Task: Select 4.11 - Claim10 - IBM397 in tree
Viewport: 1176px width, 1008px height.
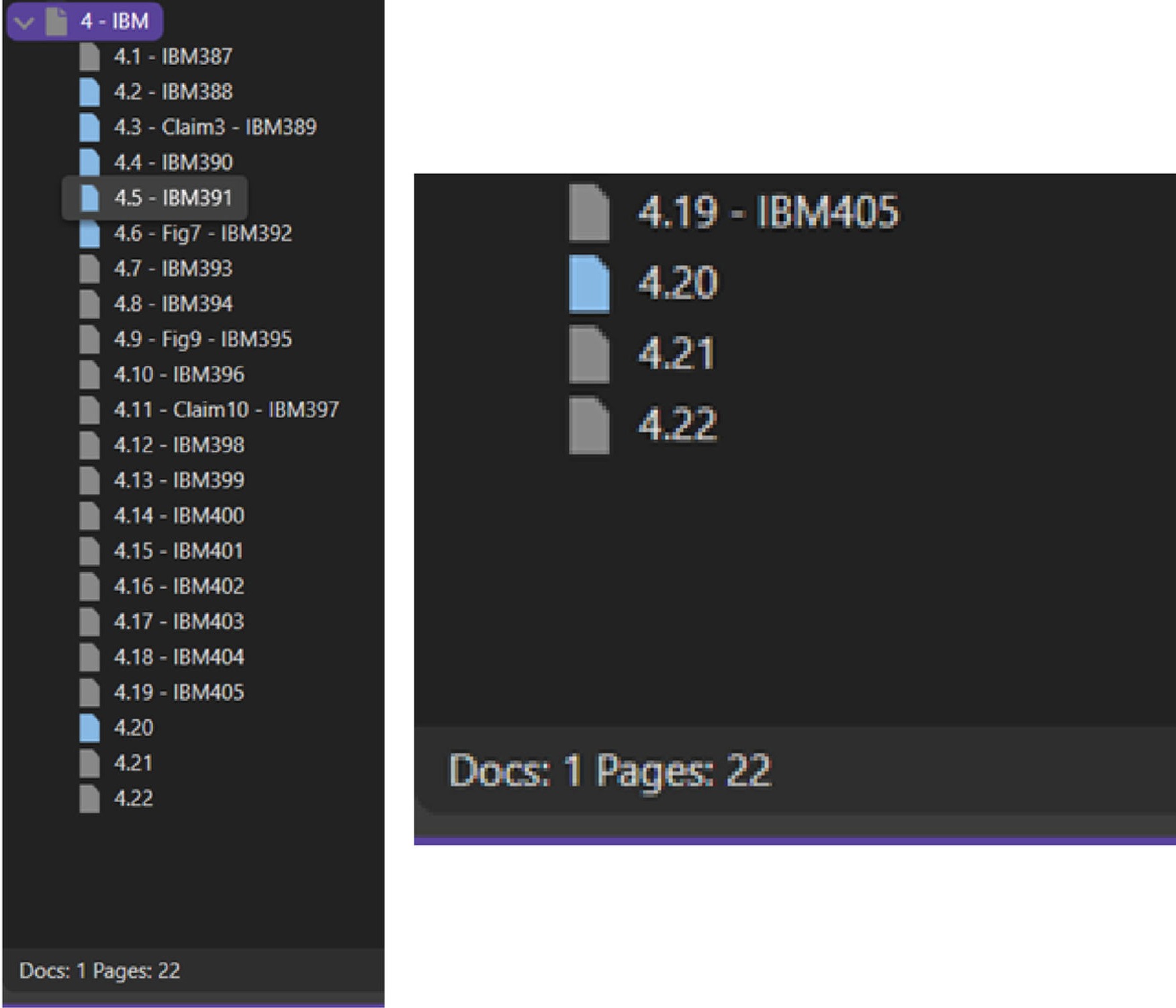Action: click(x=226, y=410)
